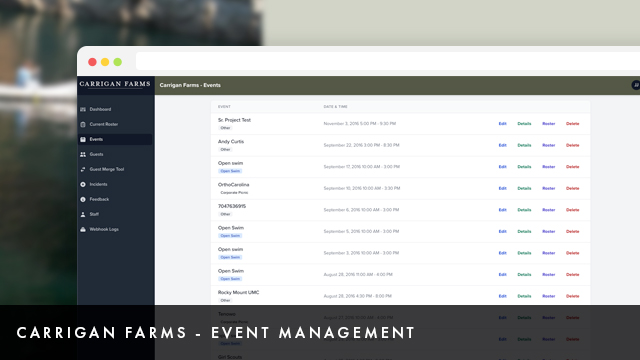Image resolution: width=640 pixels, height=360 pixels.
Task: Click the OrthoCarolina event name
Action: tap(233, 185)
